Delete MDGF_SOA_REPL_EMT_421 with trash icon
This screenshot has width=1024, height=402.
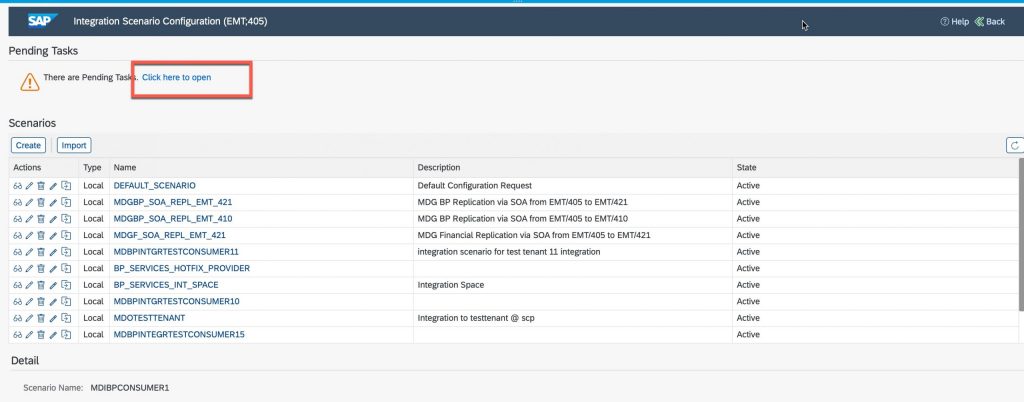pos(40,236)
